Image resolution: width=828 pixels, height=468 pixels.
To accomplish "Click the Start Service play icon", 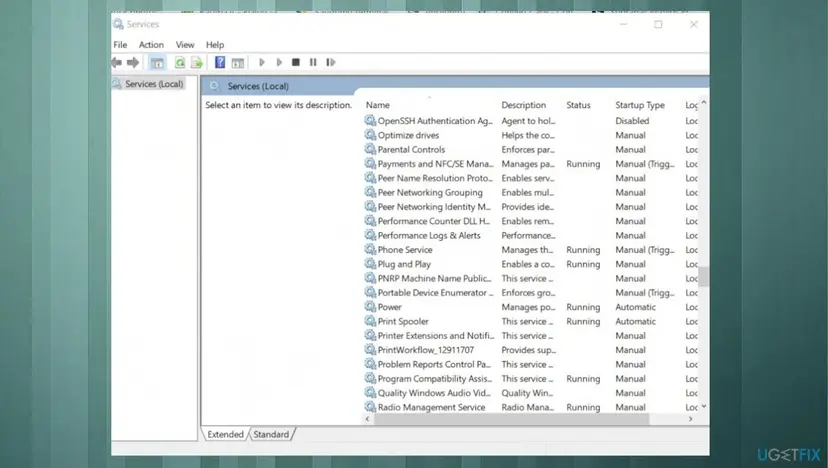I will (x=261, y=62).
